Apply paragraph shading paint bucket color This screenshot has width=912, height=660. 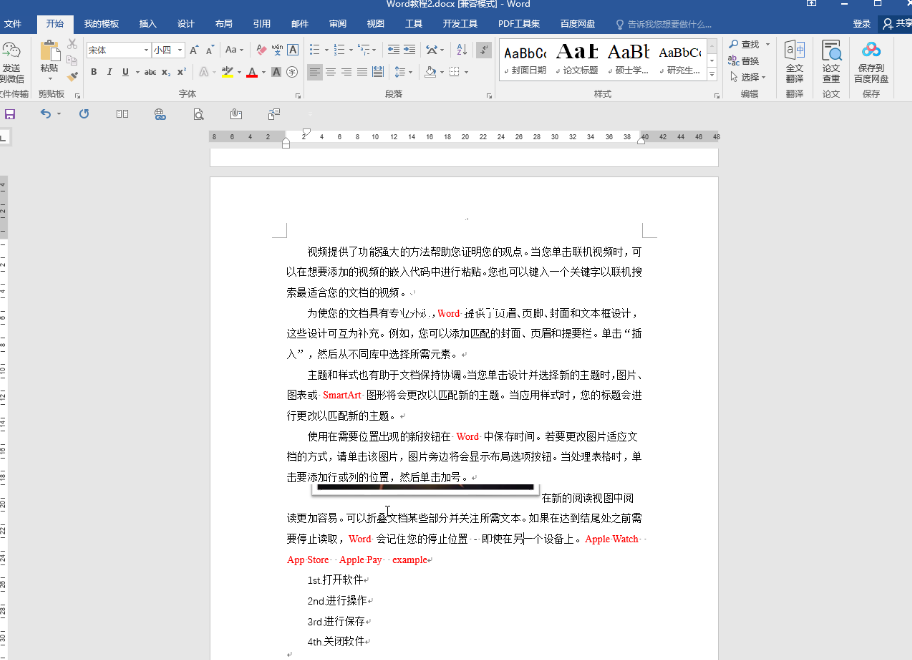[430, 72]
